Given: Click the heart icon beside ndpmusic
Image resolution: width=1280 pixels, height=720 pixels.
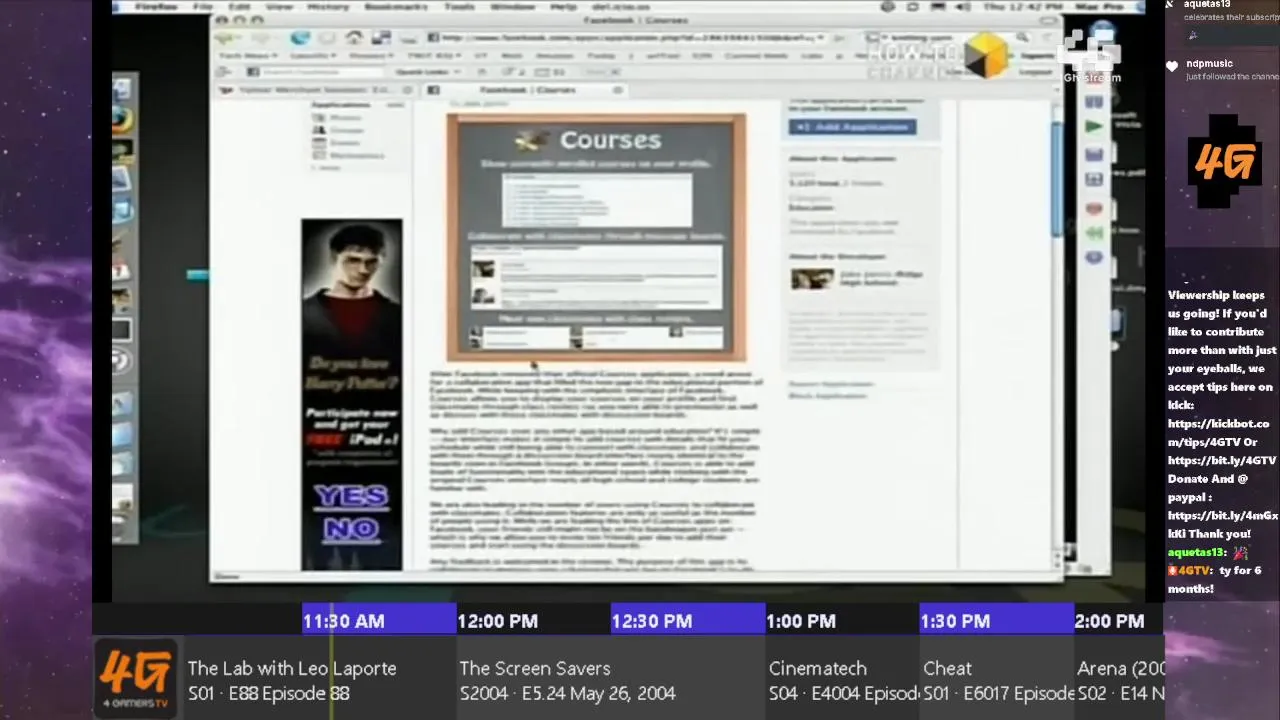Looking at the screenshot, I should point(1172,67).
